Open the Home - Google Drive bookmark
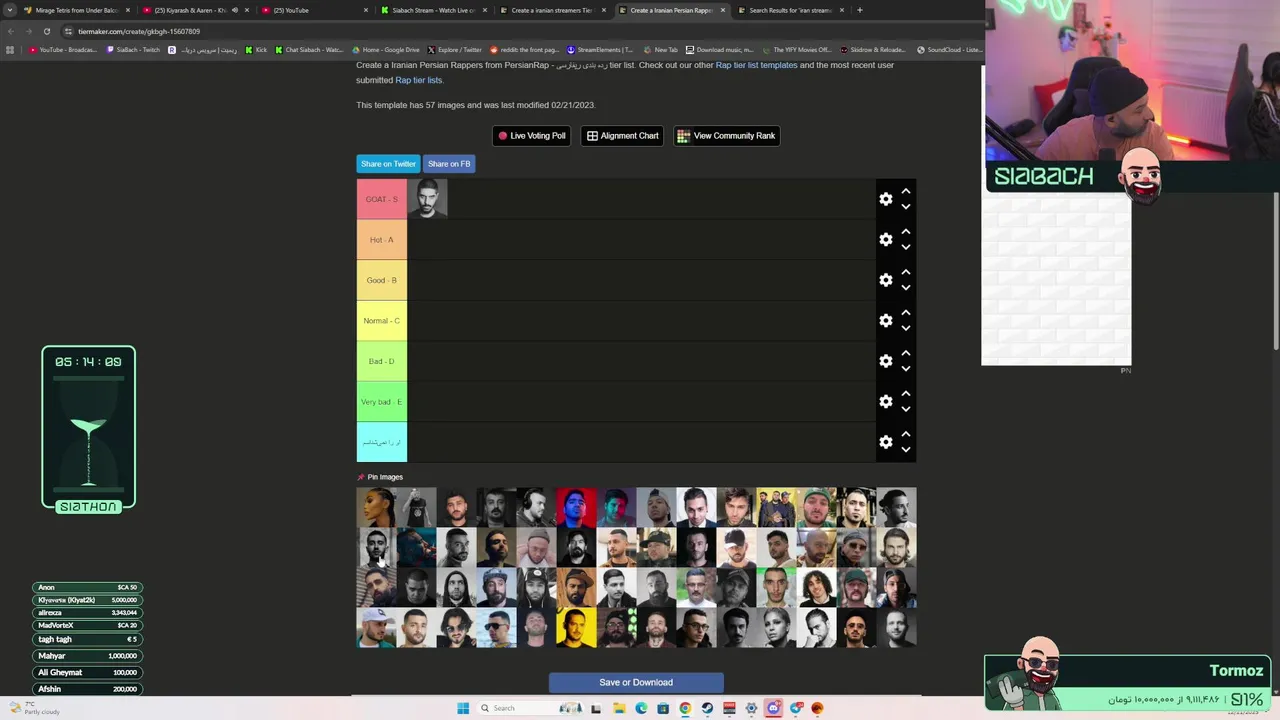Viewport: 1280px width, 720px height. [x=386, y=50]
